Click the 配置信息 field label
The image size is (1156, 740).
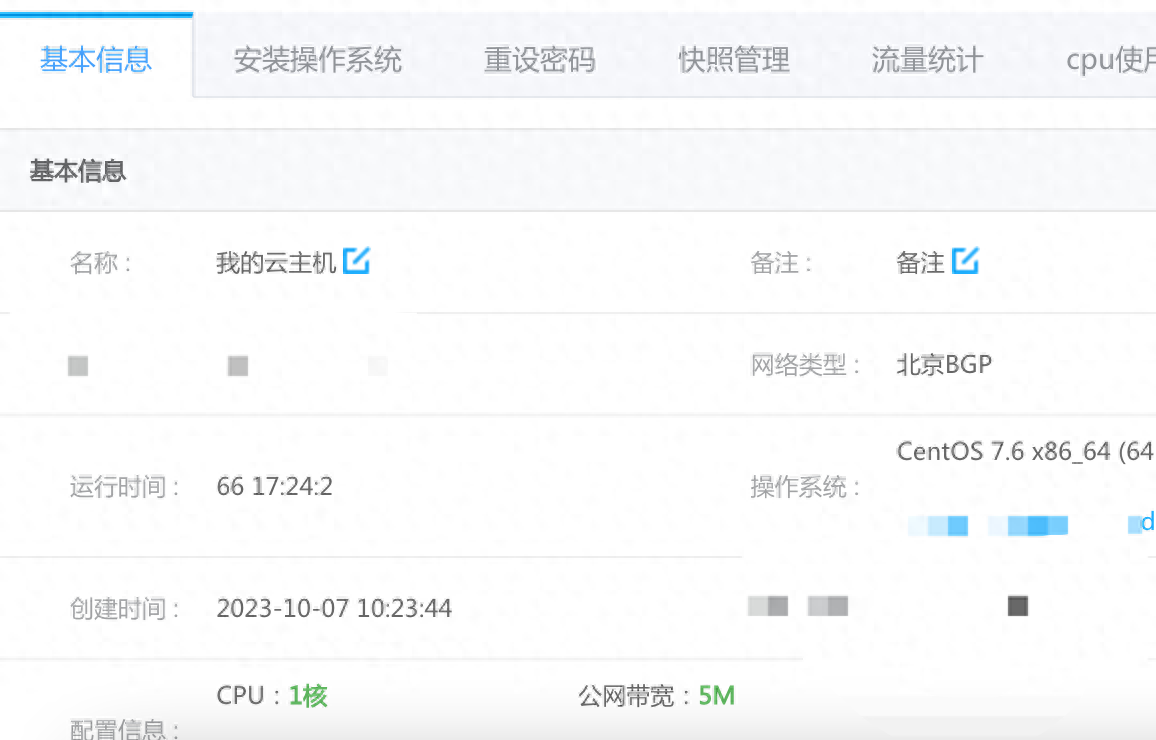click(x=125, y=729)
